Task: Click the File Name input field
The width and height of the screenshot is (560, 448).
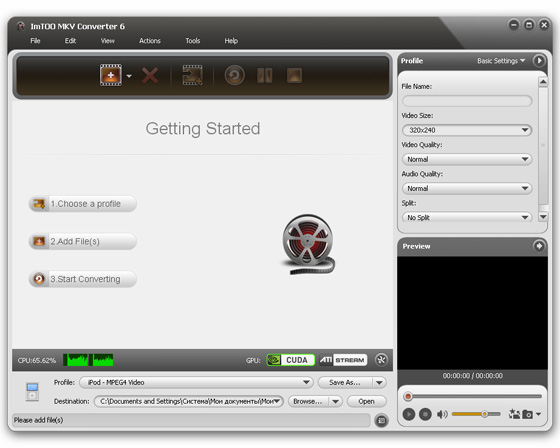Action: click(467, 101)
